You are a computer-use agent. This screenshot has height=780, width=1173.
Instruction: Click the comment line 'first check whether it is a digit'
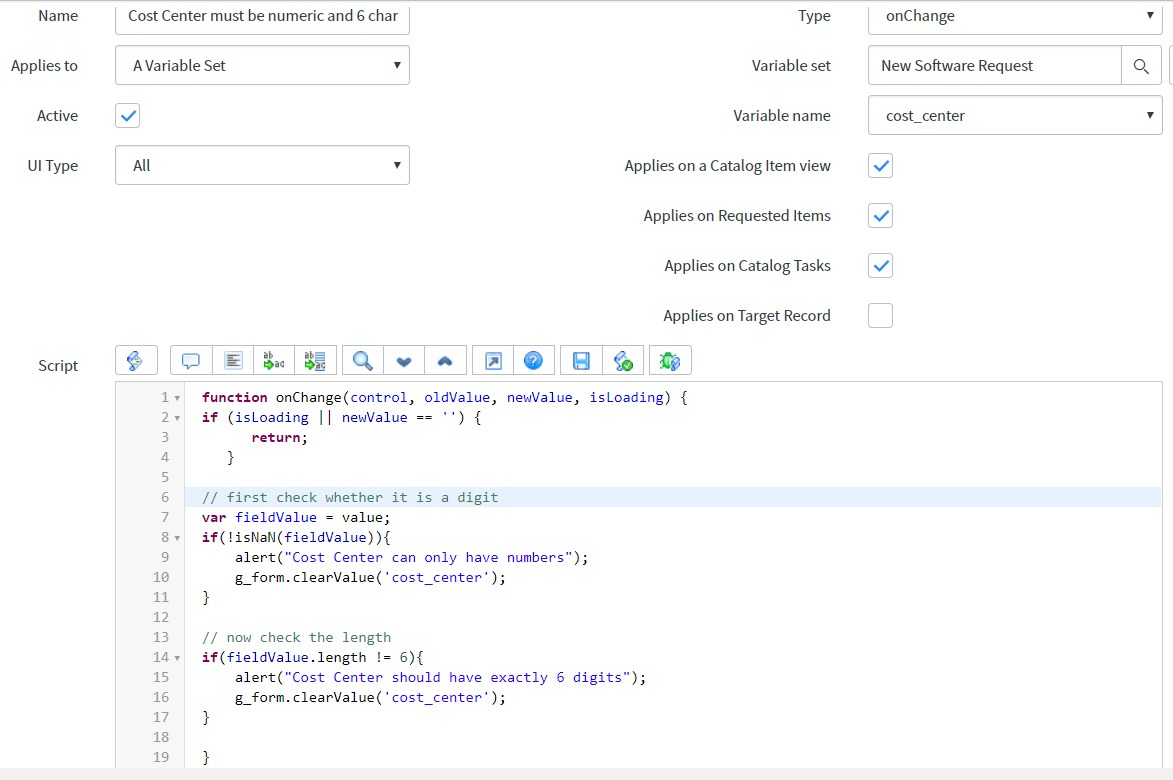pos(350,497)
